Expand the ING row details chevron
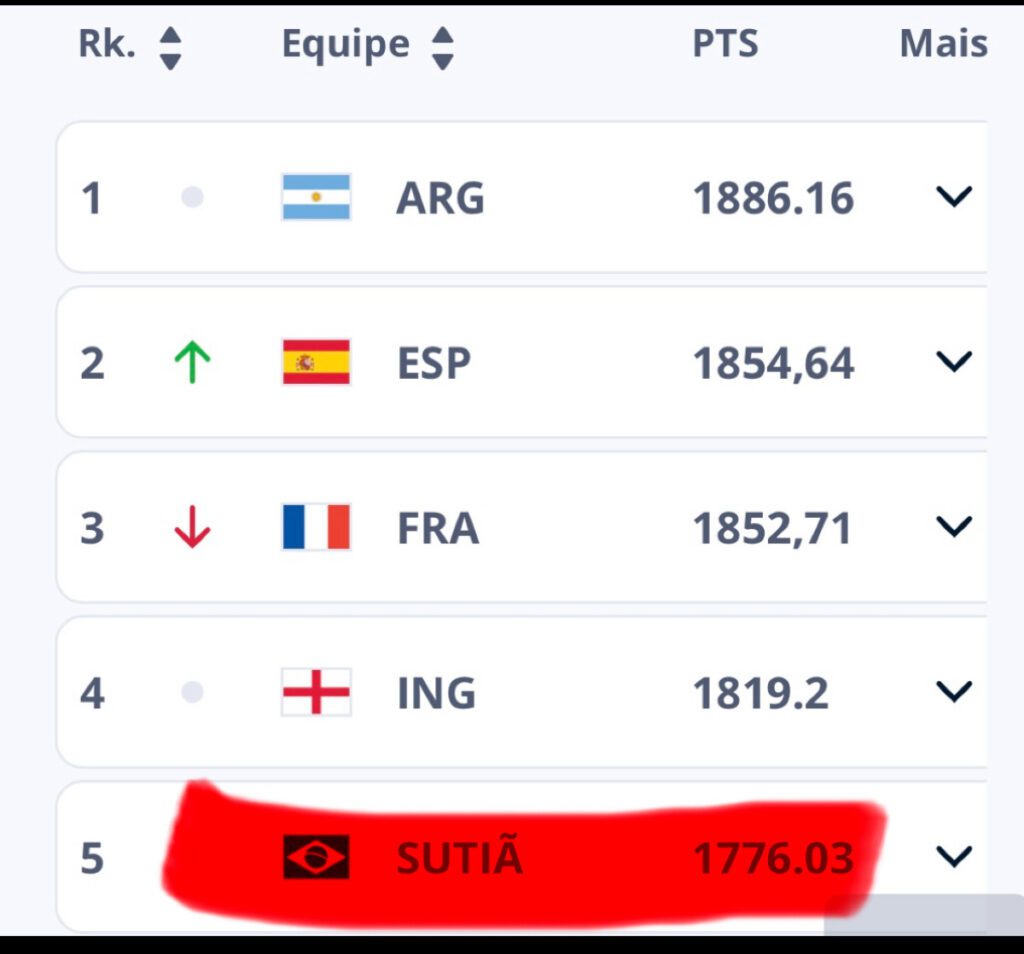Screen dimensions: 1024x954 pyautogui.click(x=954, y=692)
